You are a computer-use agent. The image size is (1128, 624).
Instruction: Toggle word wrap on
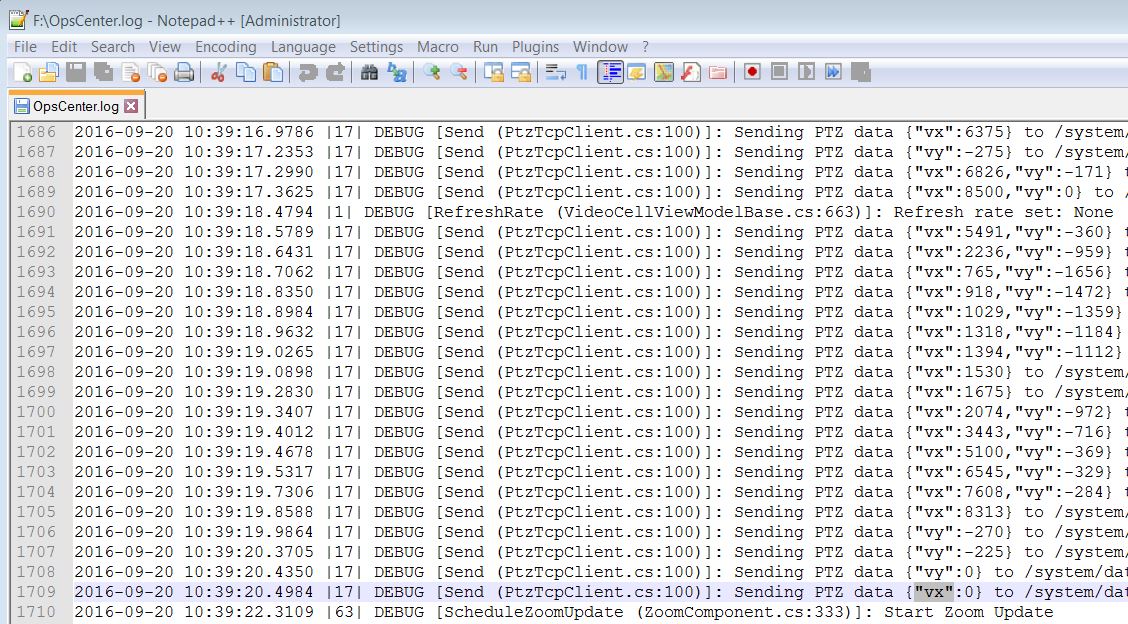[554, 72]
